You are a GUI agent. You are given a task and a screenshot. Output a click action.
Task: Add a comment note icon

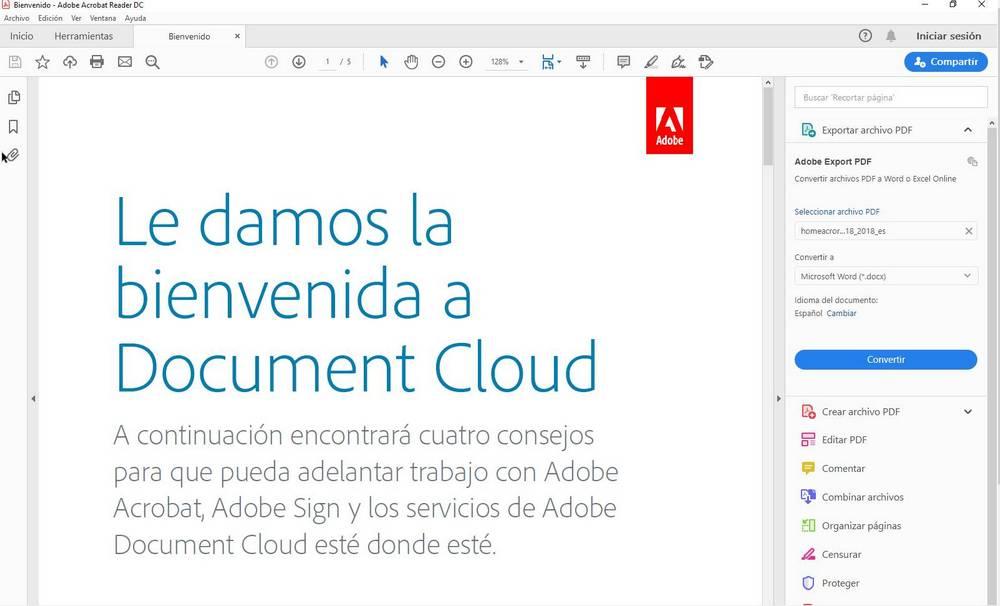coord(624,62)
